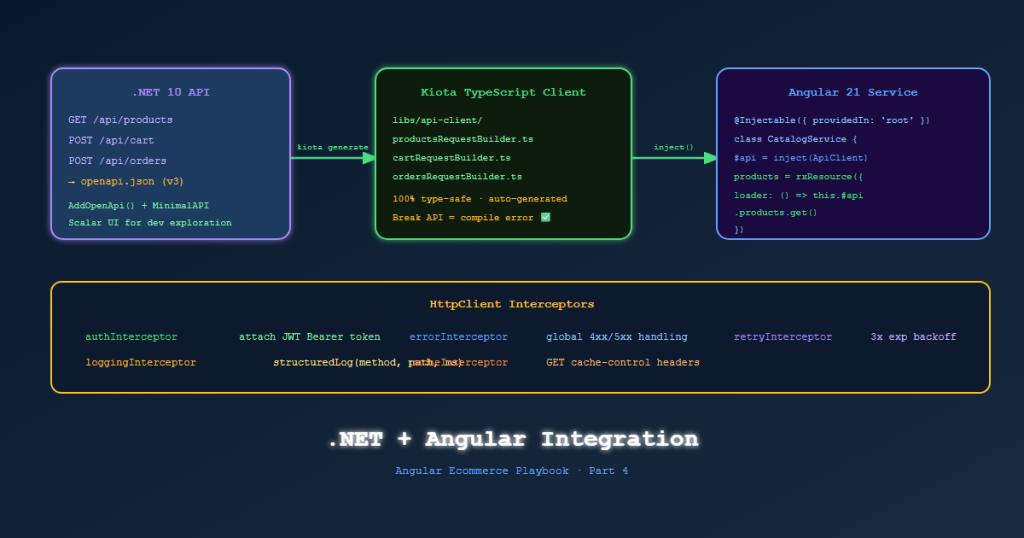Click the 'AddOpenApi() + MinimalAPI' text
Screen dimensions: 1024x538
[139, 206]
